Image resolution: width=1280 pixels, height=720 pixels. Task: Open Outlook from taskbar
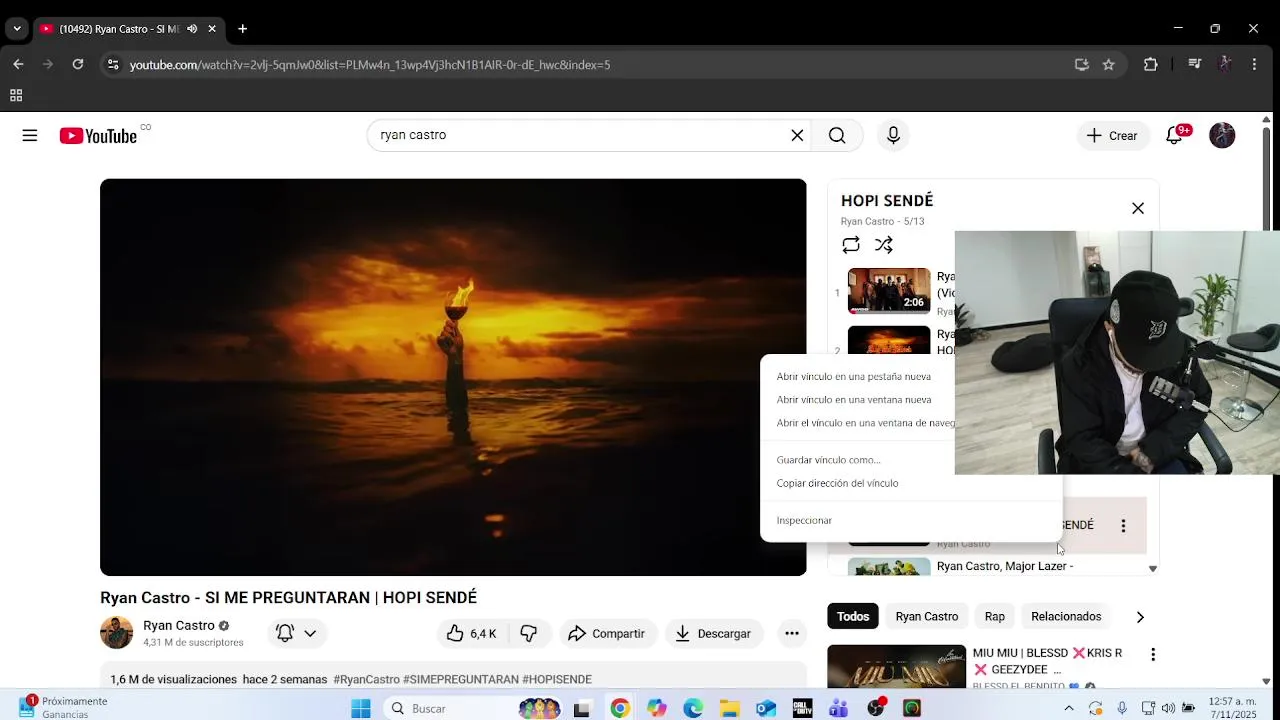[x=766, y=708]
